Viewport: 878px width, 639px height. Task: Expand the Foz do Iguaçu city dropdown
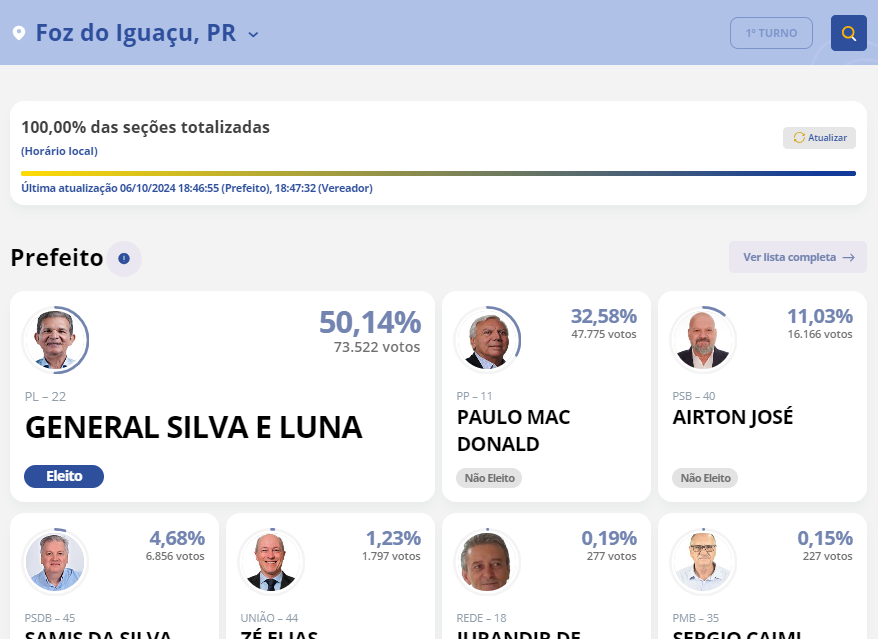pos(253,34)
